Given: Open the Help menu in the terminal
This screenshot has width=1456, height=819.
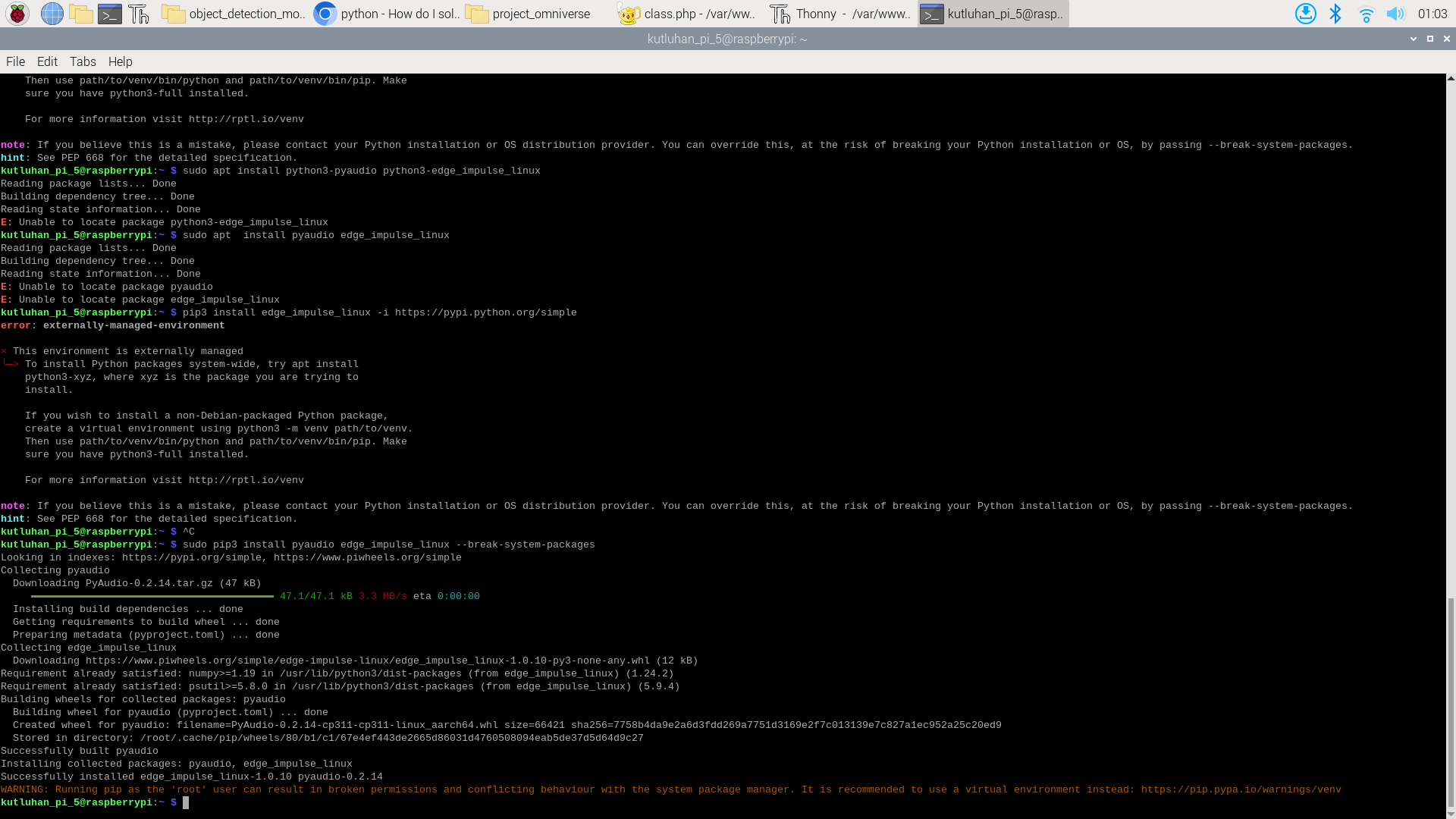Looking at the screenshot, I should pos(120,61).
